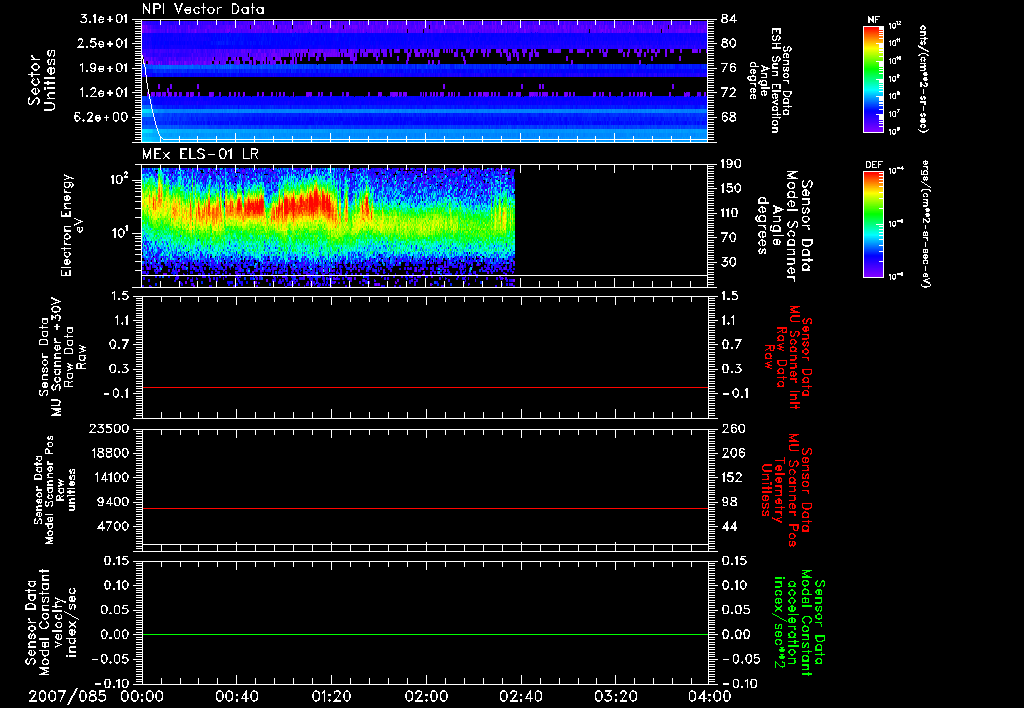Click the red MU Scanner Pos Telemetry label

click(786, 490)
